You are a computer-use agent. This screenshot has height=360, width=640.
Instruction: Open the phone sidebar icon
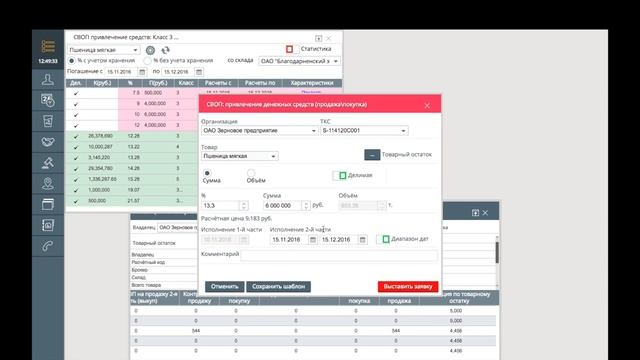48,246
